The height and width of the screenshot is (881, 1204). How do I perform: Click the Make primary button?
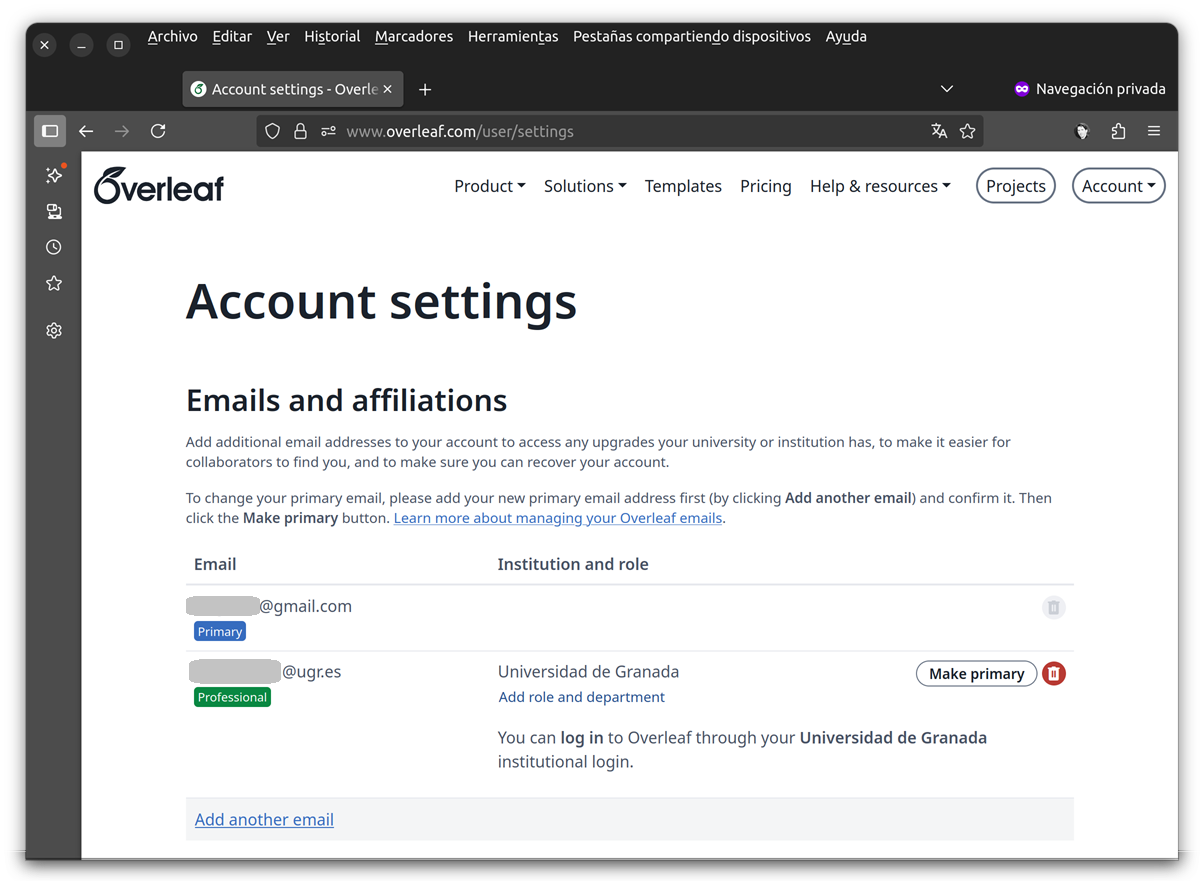click(976, 674)
